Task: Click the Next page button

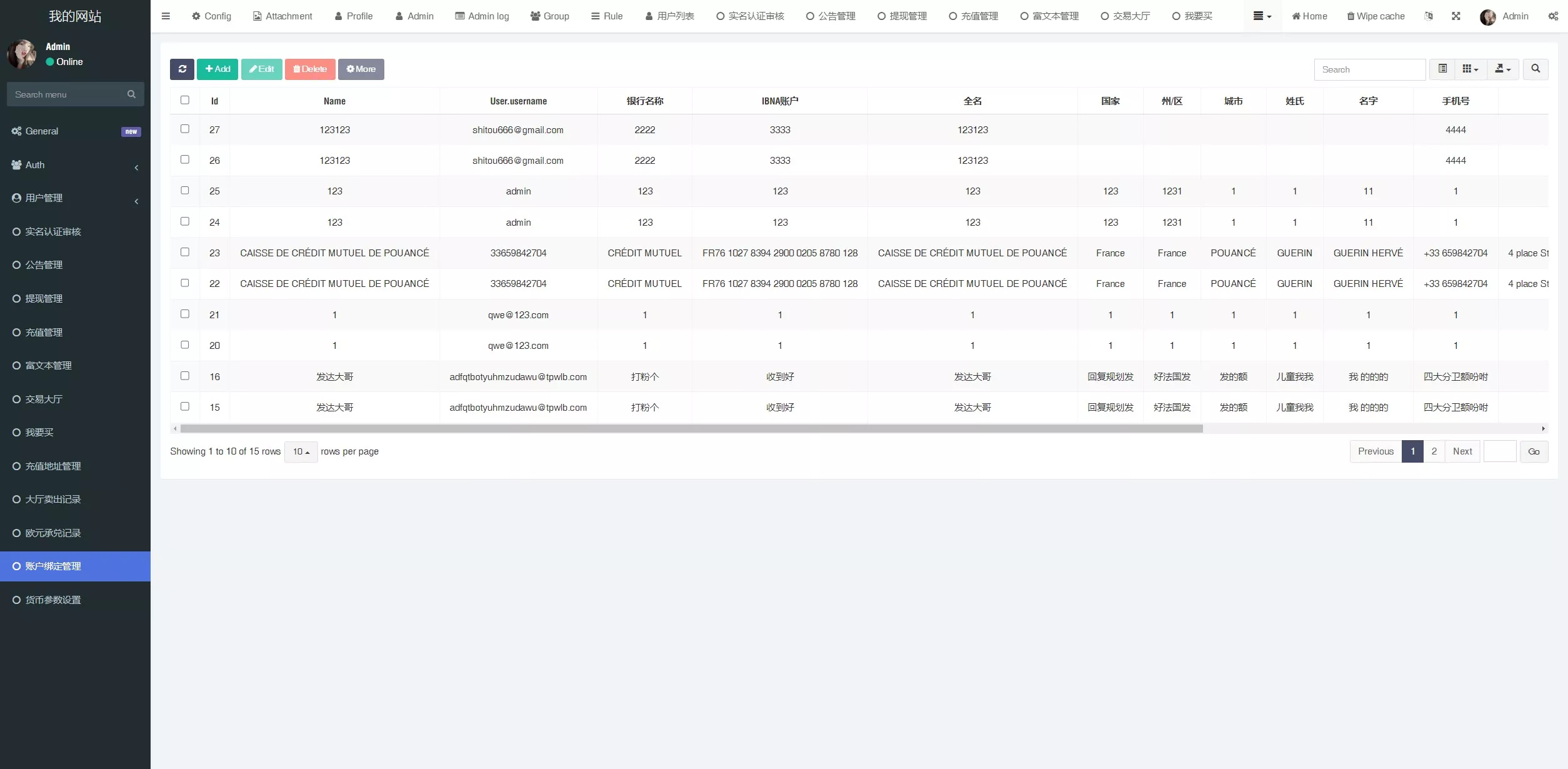Action: click(x=1462, y=451)
